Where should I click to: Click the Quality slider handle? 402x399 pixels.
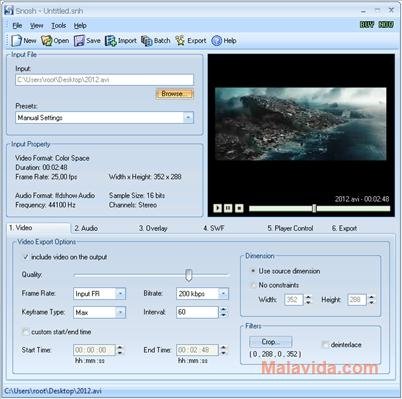(189, 275)
